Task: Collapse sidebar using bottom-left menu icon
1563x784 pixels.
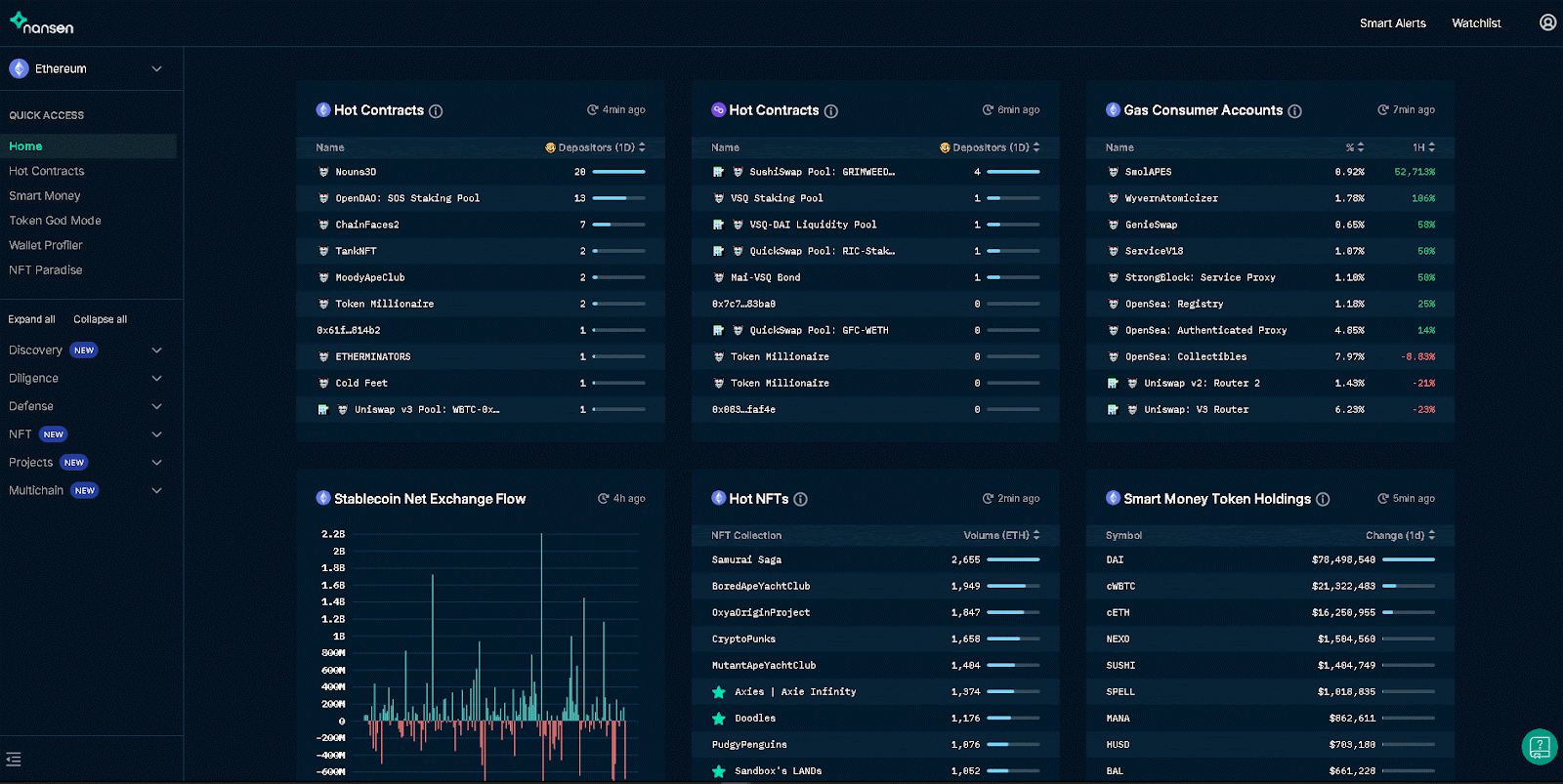Action: pos(14,760)
